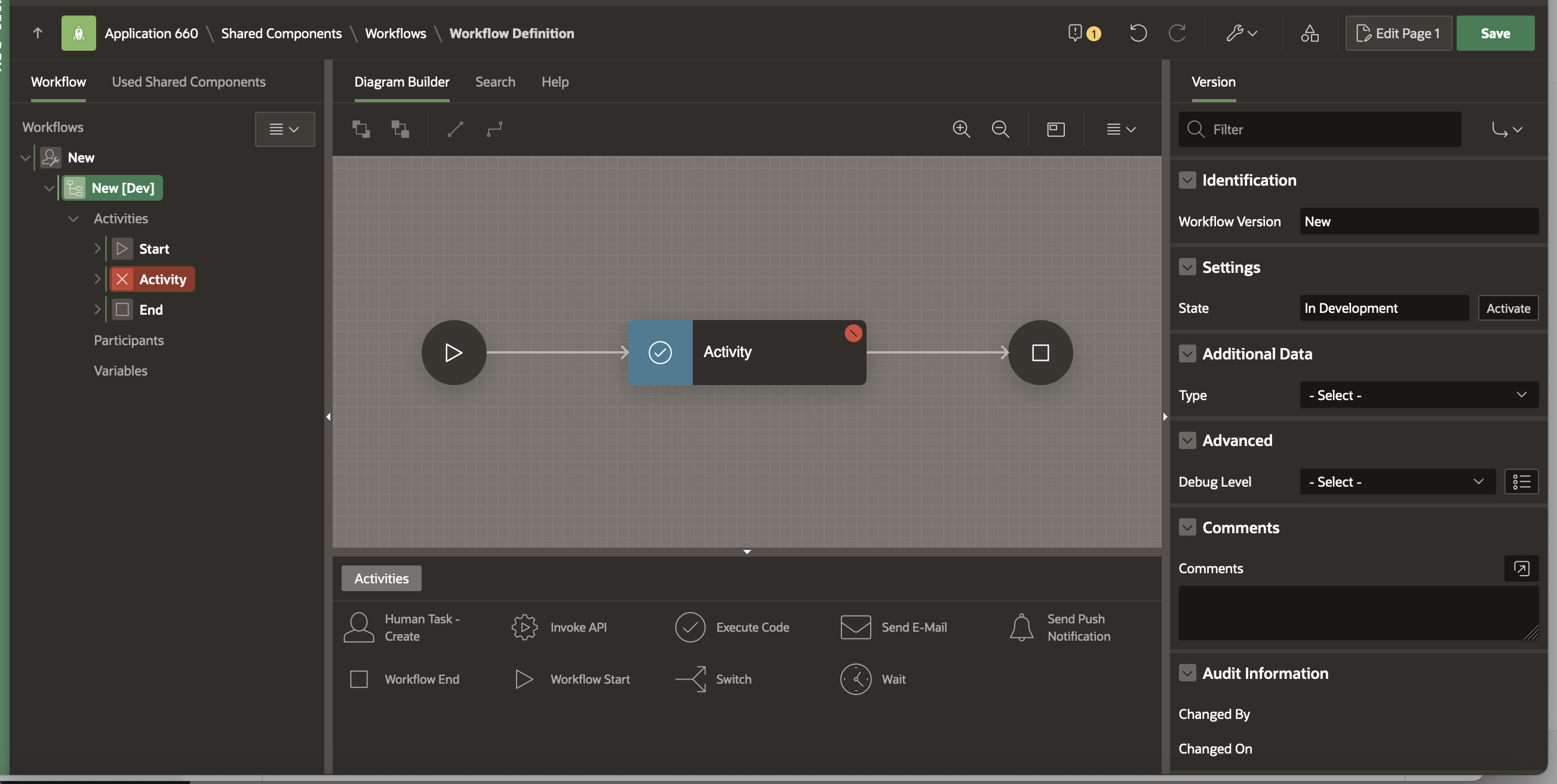Open the error messages alert icon

tap(1075, 33)
